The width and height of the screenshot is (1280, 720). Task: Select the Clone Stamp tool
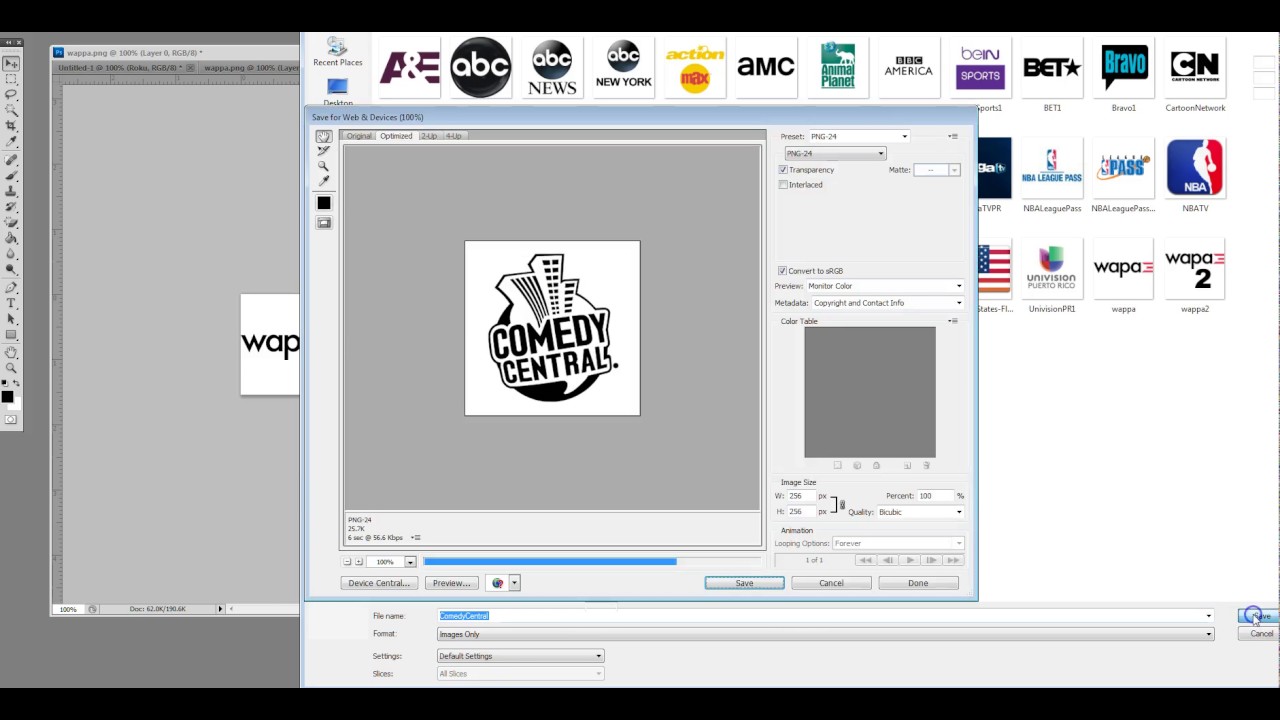click(11, 191)
